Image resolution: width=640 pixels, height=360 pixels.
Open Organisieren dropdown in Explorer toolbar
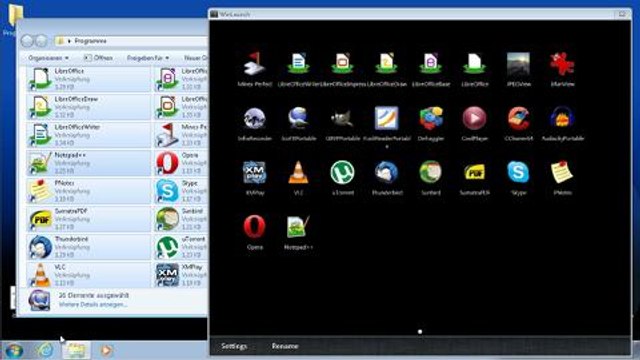49,58
